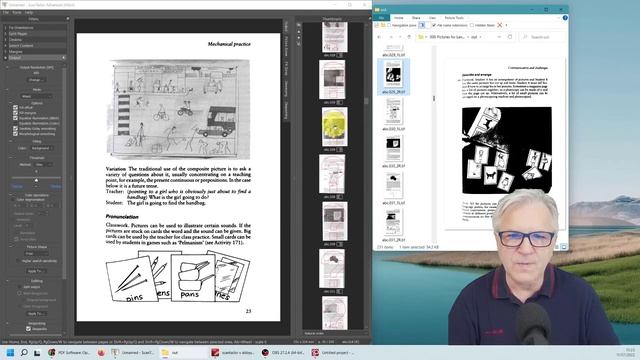Switch to Explorer Picture Tools tab
Image resolution: width=640 pixels, height=360 pixels.
pyautogui.click(x=454, y=18)
